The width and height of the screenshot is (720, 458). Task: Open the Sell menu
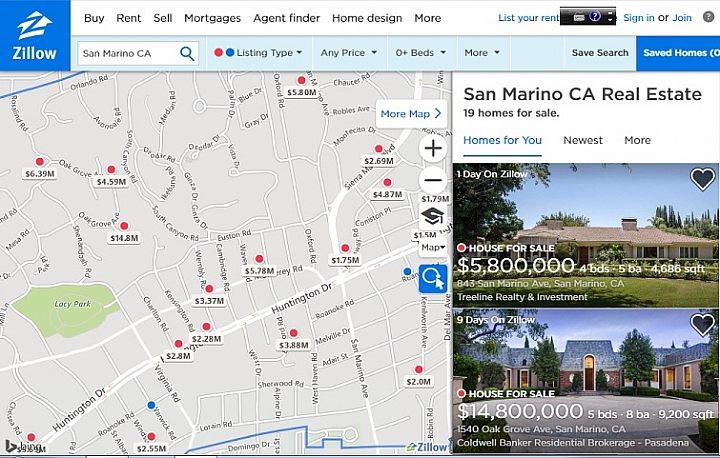click(x=163, y=18)
